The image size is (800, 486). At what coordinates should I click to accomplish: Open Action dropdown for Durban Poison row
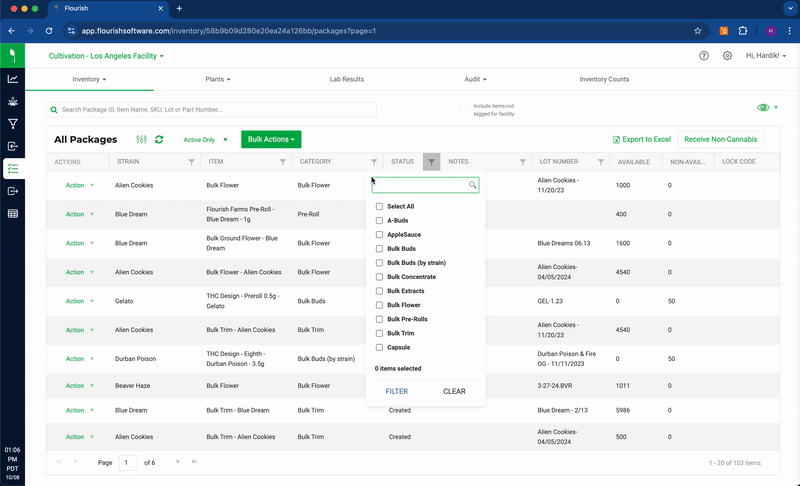point(80,359)
